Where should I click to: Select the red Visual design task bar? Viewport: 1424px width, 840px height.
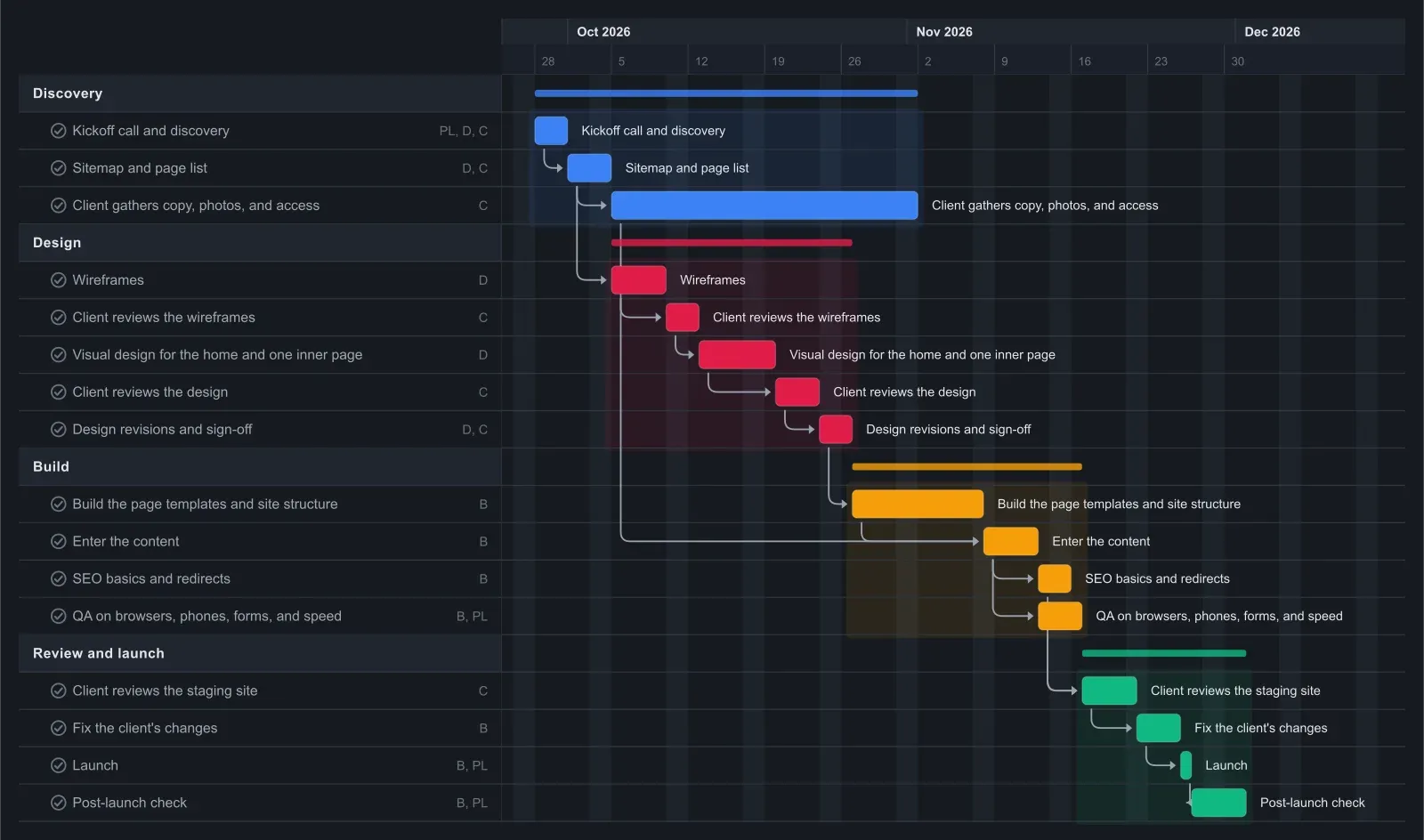pos(737,355)
